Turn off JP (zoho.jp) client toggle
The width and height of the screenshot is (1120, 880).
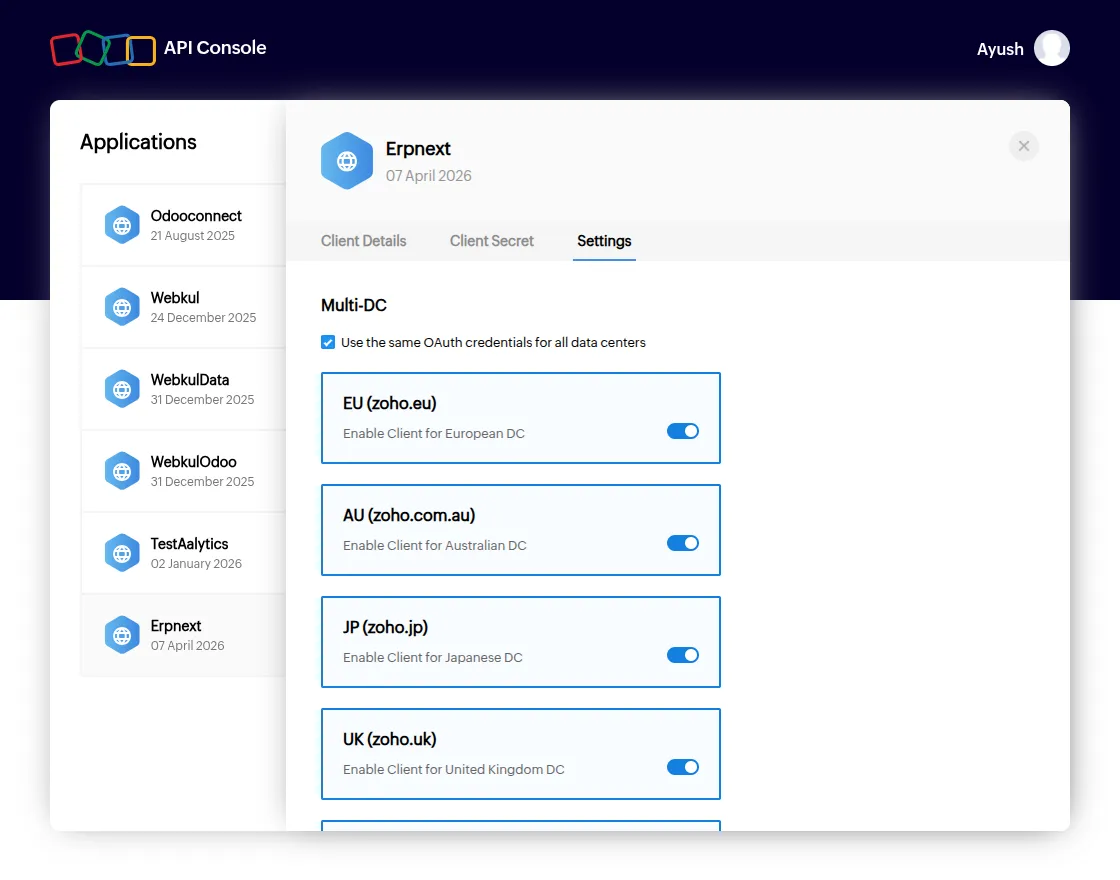point(683,655)
